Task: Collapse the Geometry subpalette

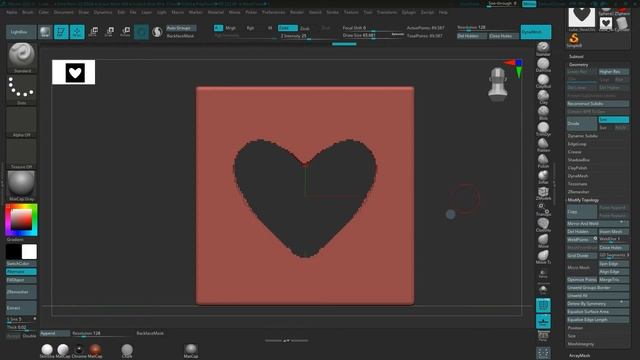Action: click(x=579, y=64)
